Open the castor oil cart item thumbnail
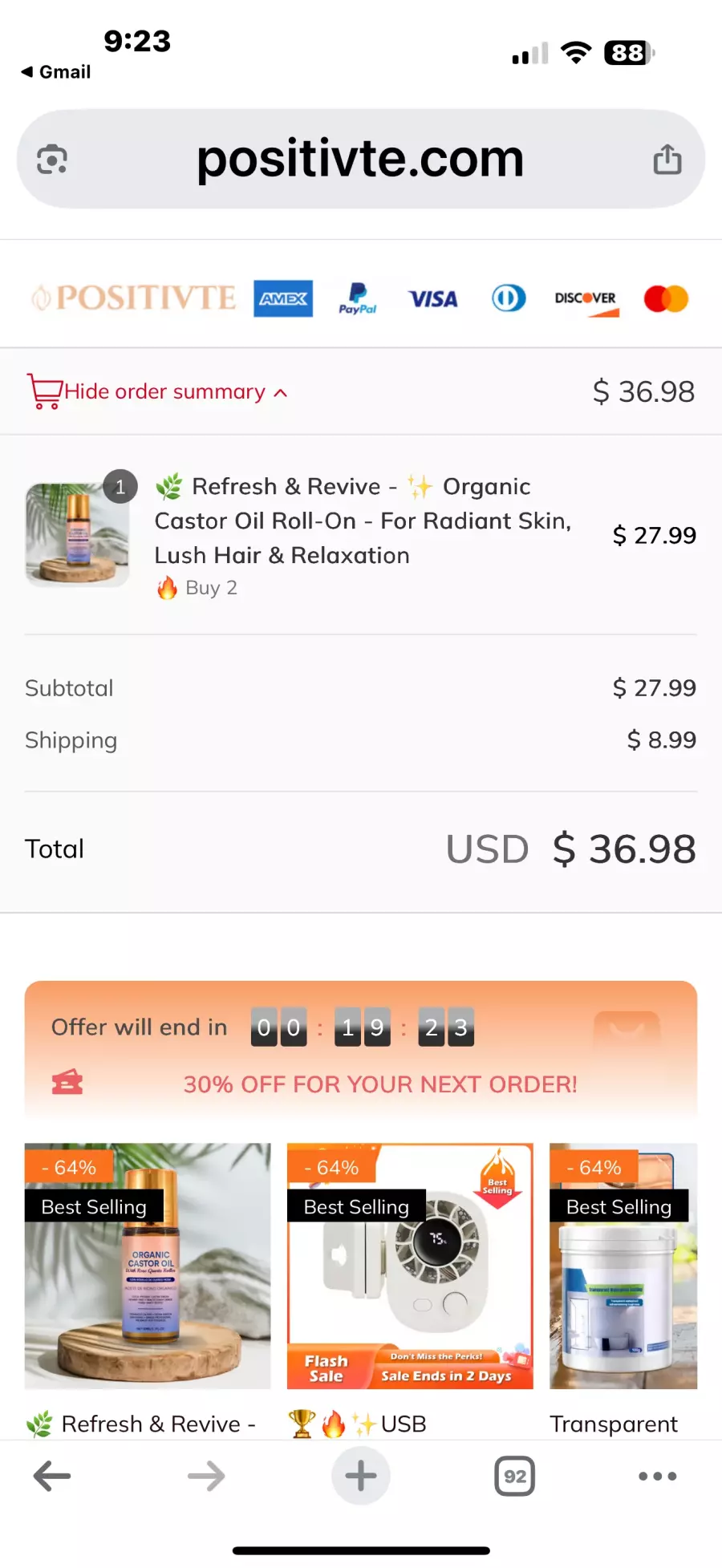 pos(77,534)
